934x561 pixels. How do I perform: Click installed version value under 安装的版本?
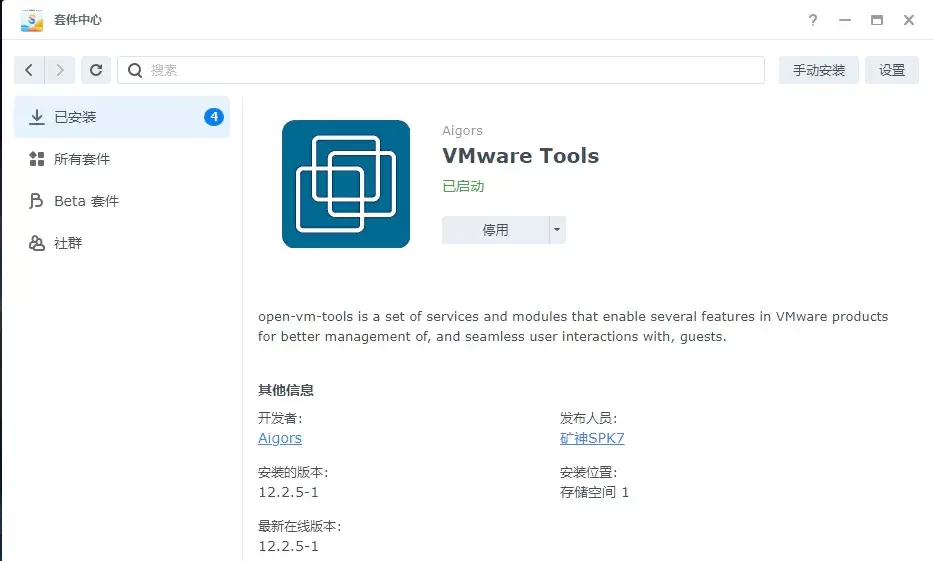coord(288,493)
